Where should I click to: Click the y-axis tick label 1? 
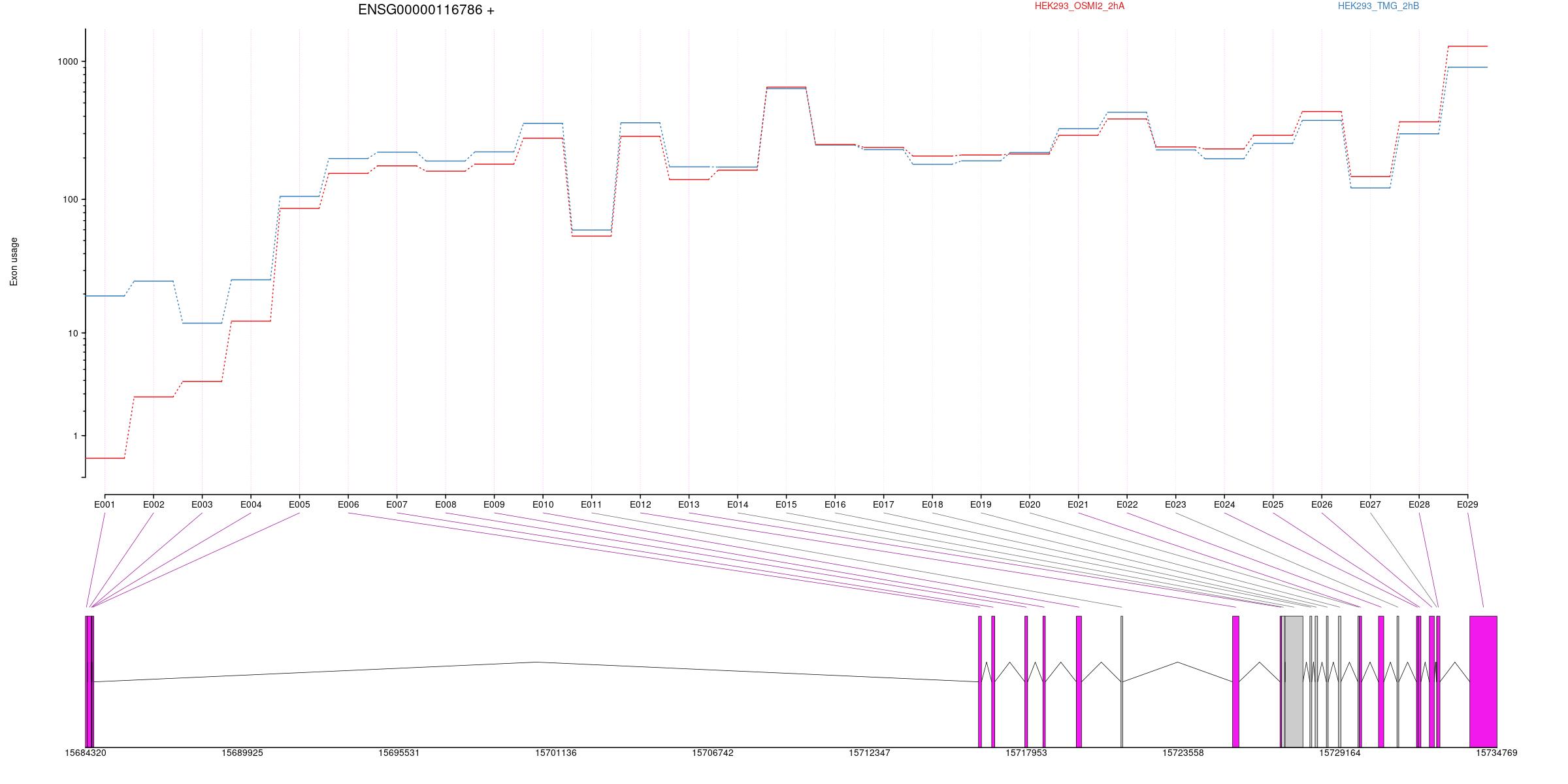pyautogui.click(x=75, y=436)
